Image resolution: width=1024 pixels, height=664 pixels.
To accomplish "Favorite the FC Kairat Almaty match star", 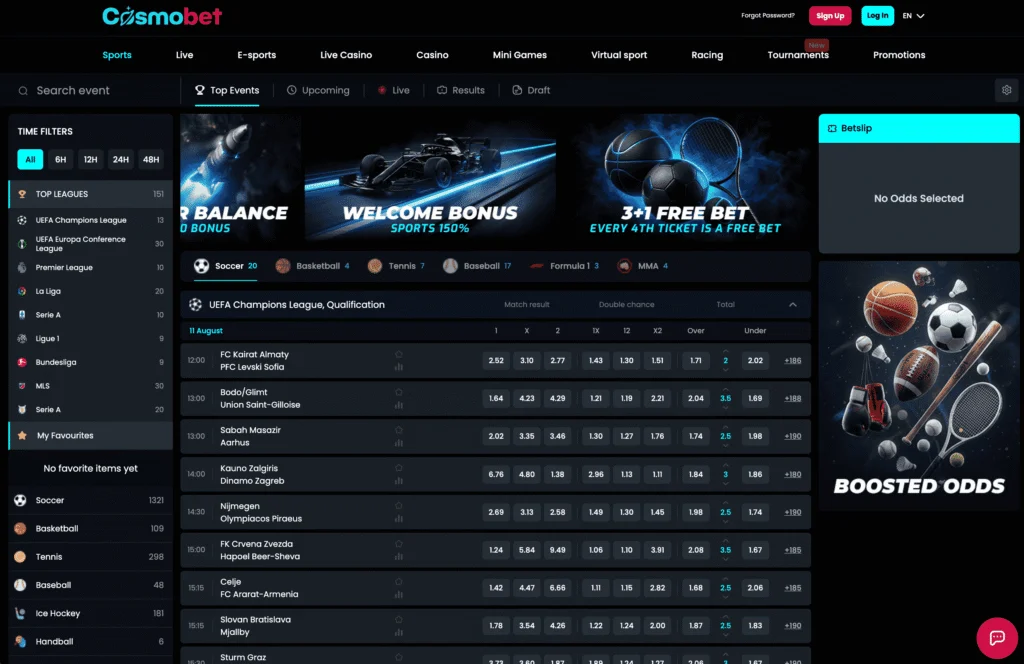I will coord(398,355).
